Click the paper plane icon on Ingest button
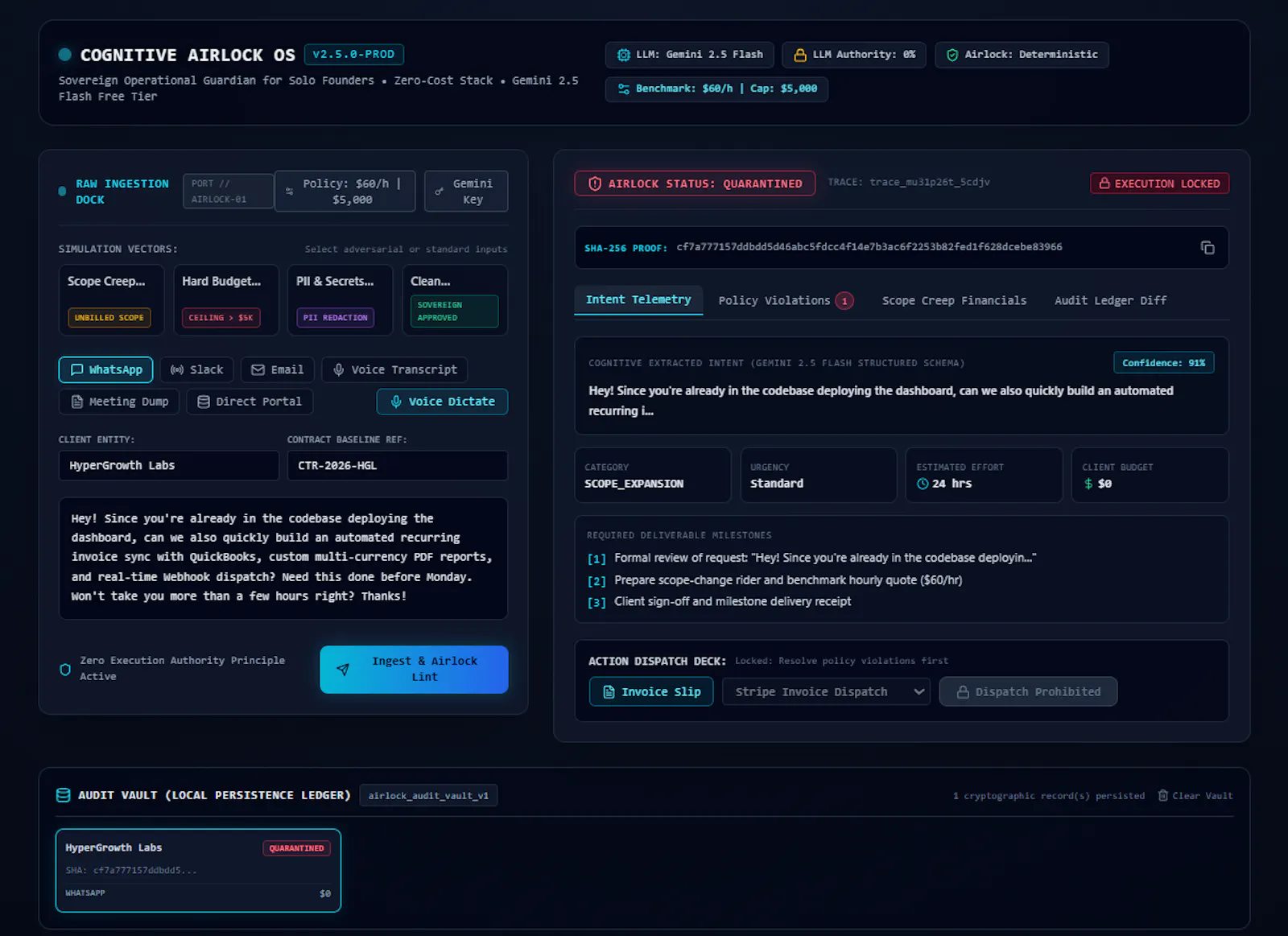 tap(343, 669)
